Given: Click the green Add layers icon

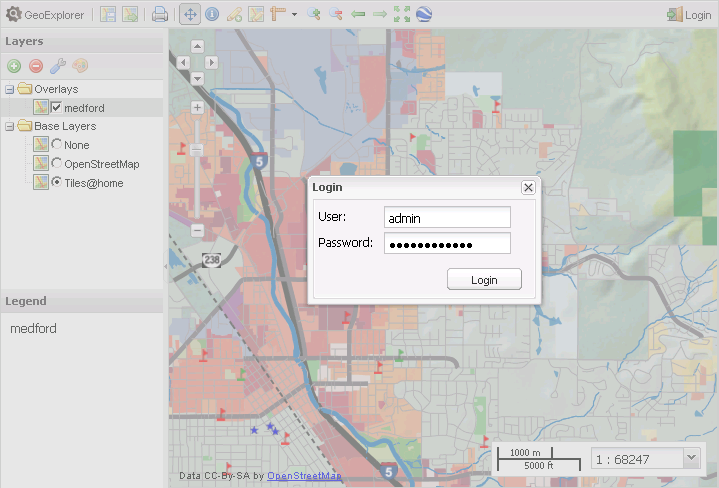Looking at the screenshot, I should [x=14, y=66].
